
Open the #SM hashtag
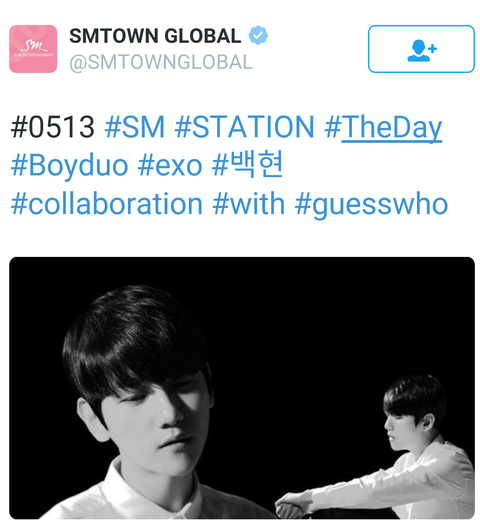click(135, 127)
